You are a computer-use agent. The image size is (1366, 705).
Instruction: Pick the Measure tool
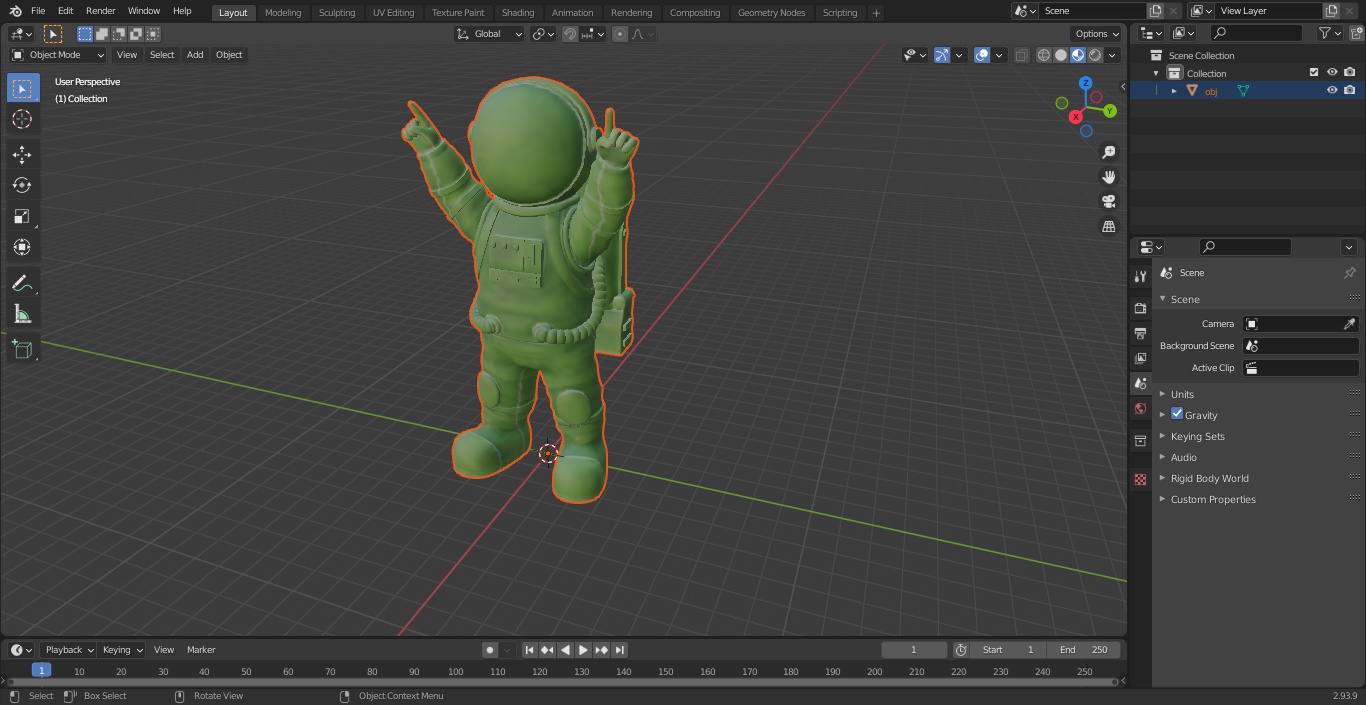pos(22,315)
